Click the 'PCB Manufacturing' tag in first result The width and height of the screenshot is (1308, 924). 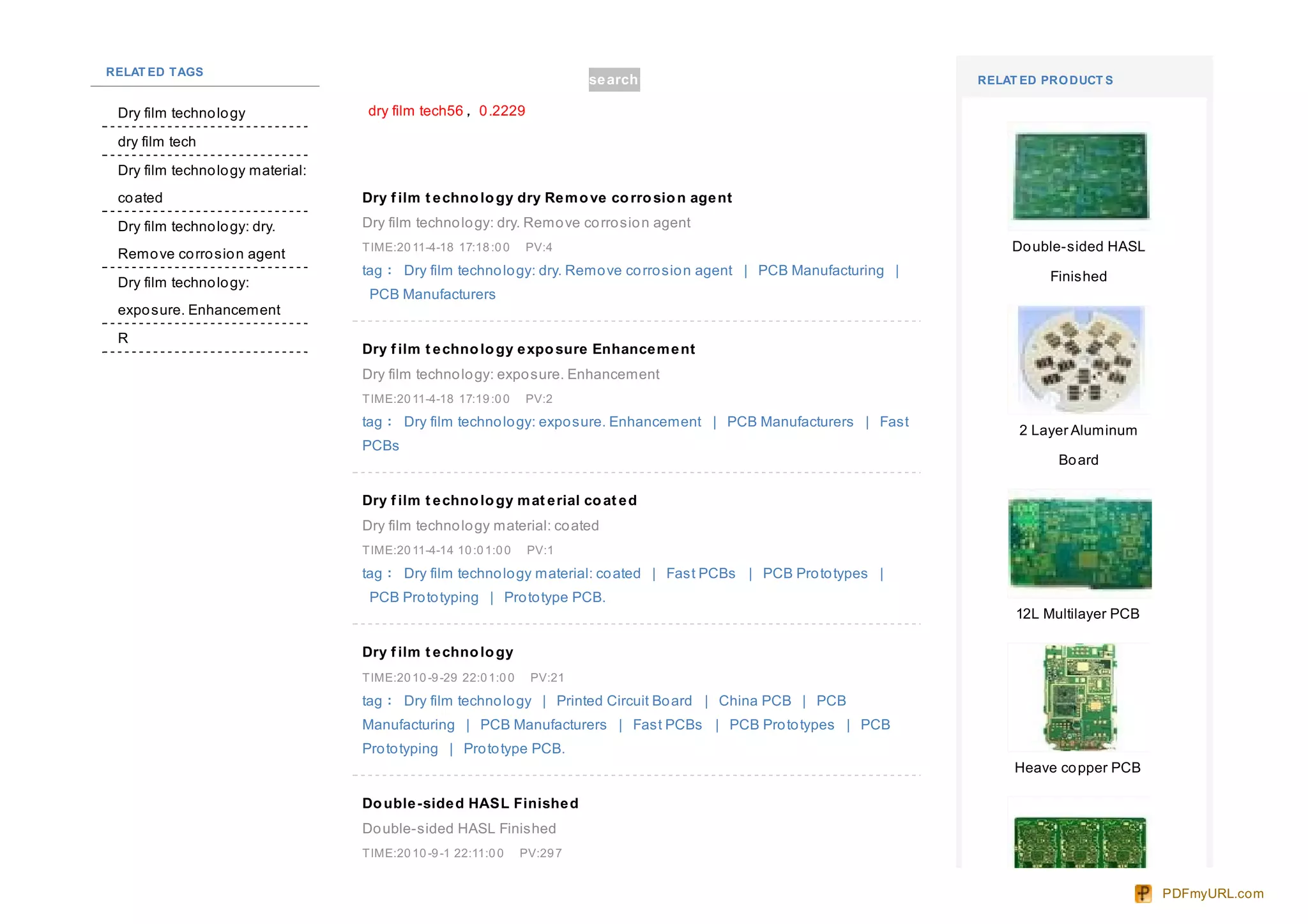click(821, 271)
